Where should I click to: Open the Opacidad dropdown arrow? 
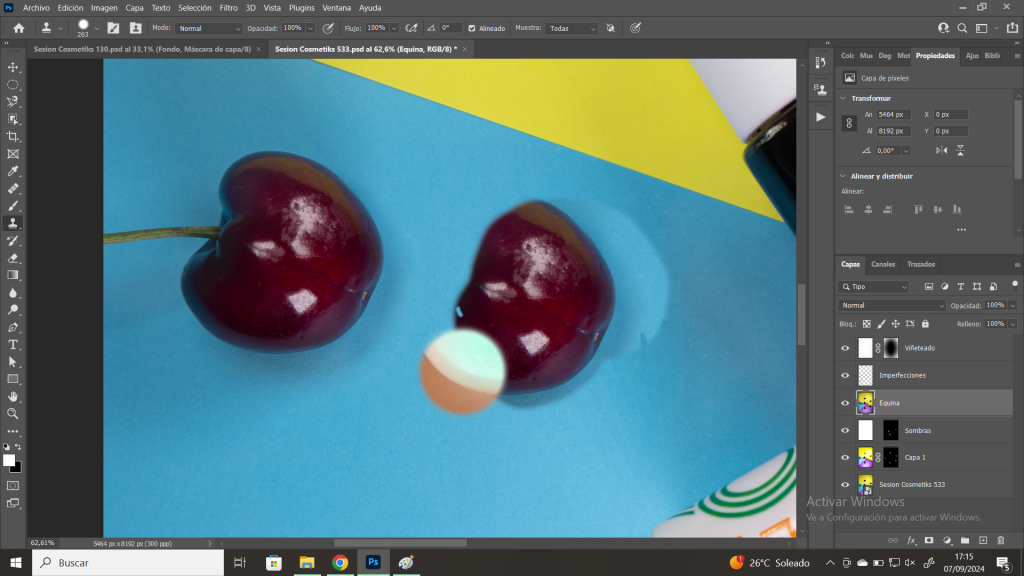1013,305
